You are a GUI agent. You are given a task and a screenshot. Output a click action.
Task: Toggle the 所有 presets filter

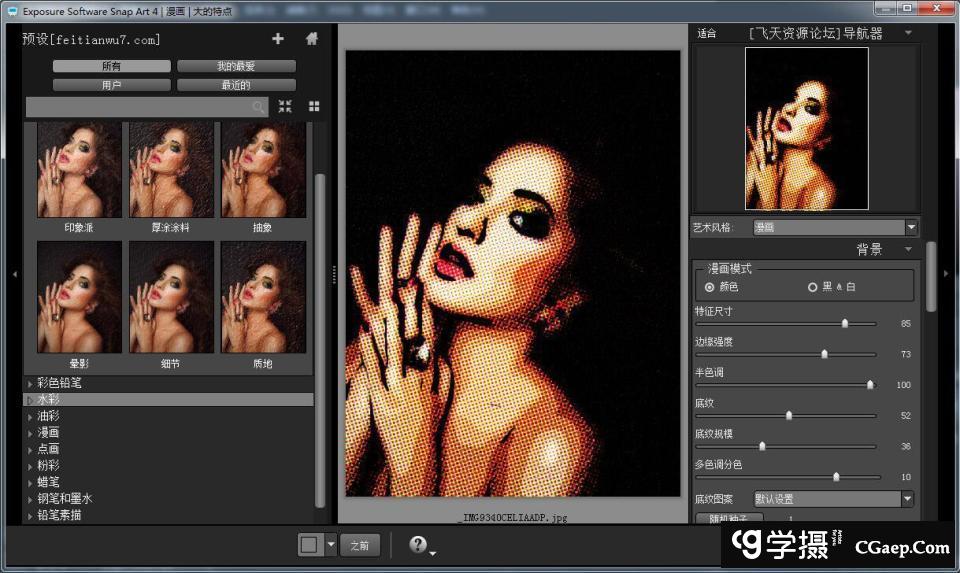[x=112, y=66]
